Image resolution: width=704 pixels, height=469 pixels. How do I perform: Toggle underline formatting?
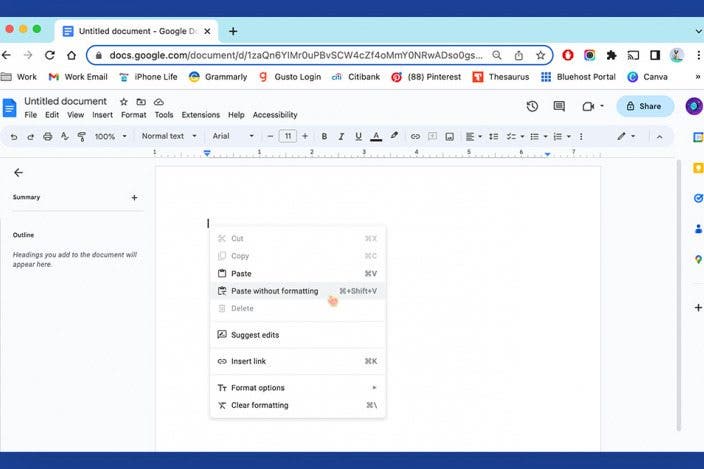tap(357, 136)
